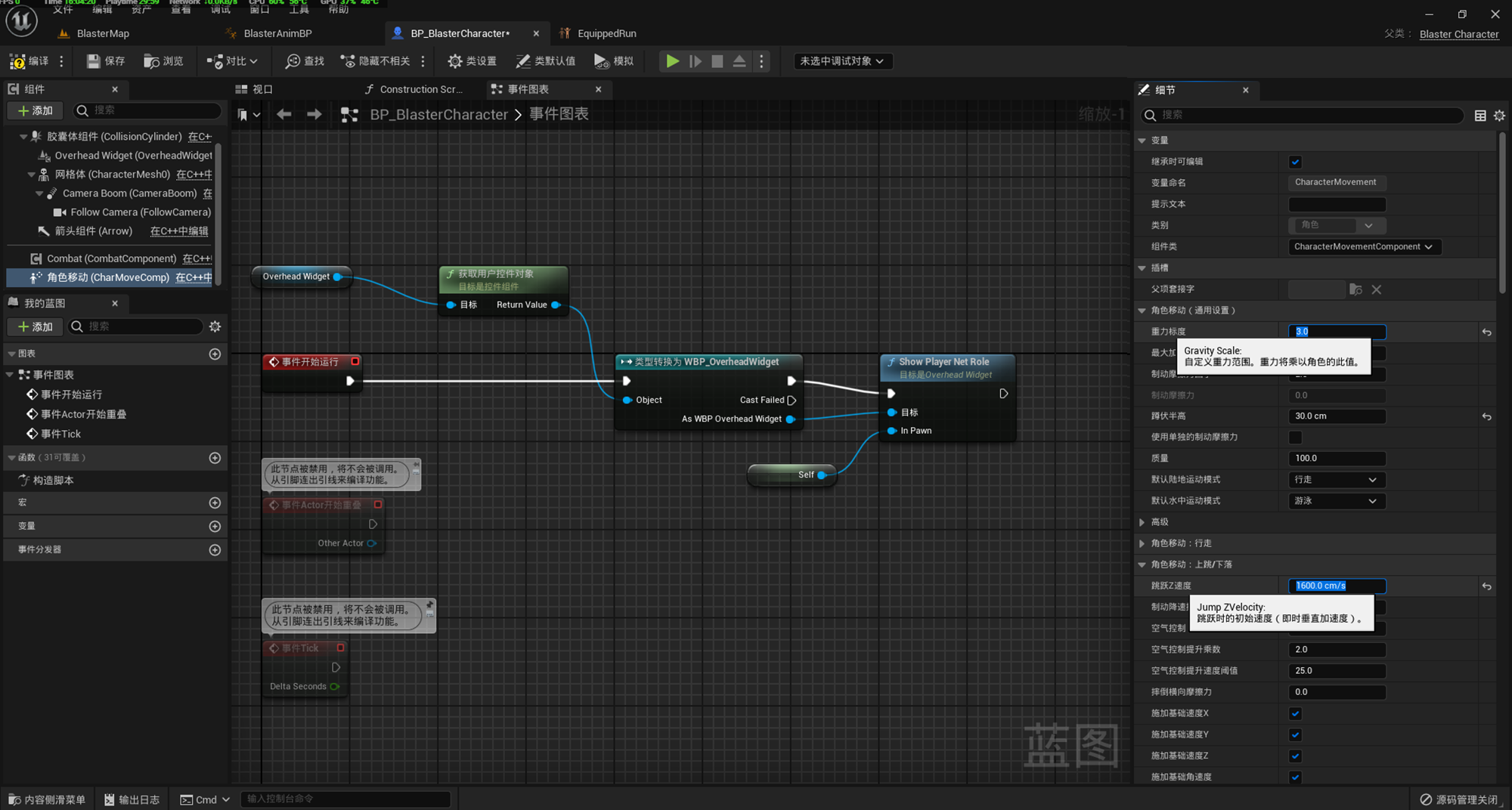
Task: Open the 组件类 CharacterMovementComponent dropdown
Action: click(1365, 247)
